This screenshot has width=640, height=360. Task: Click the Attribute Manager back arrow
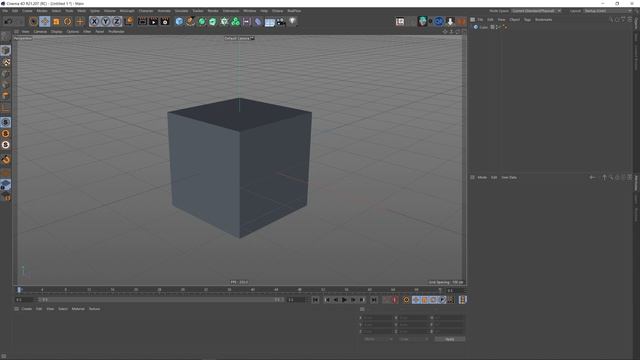click(592, 178)
